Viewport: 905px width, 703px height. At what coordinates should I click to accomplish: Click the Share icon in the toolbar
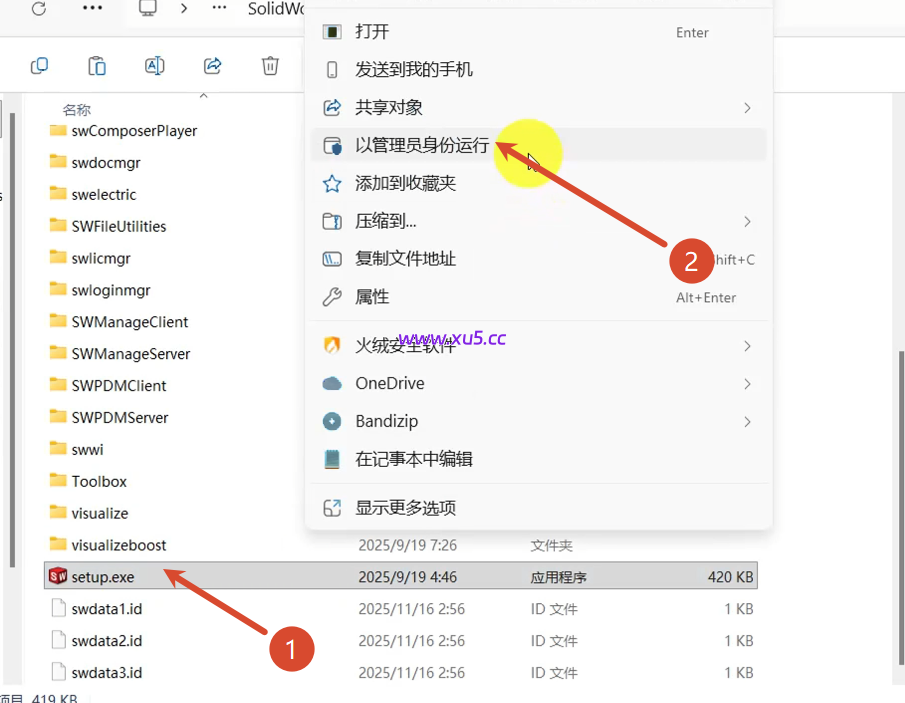point(212,65)
